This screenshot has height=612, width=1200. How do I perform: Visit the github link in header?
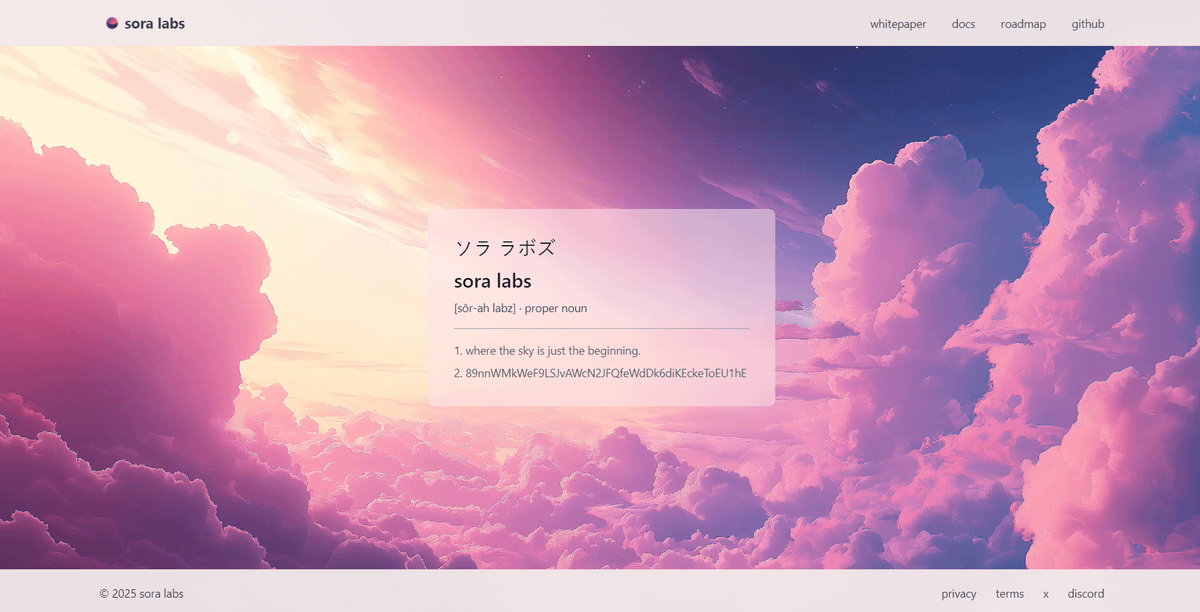click(x=1088, y=24)
